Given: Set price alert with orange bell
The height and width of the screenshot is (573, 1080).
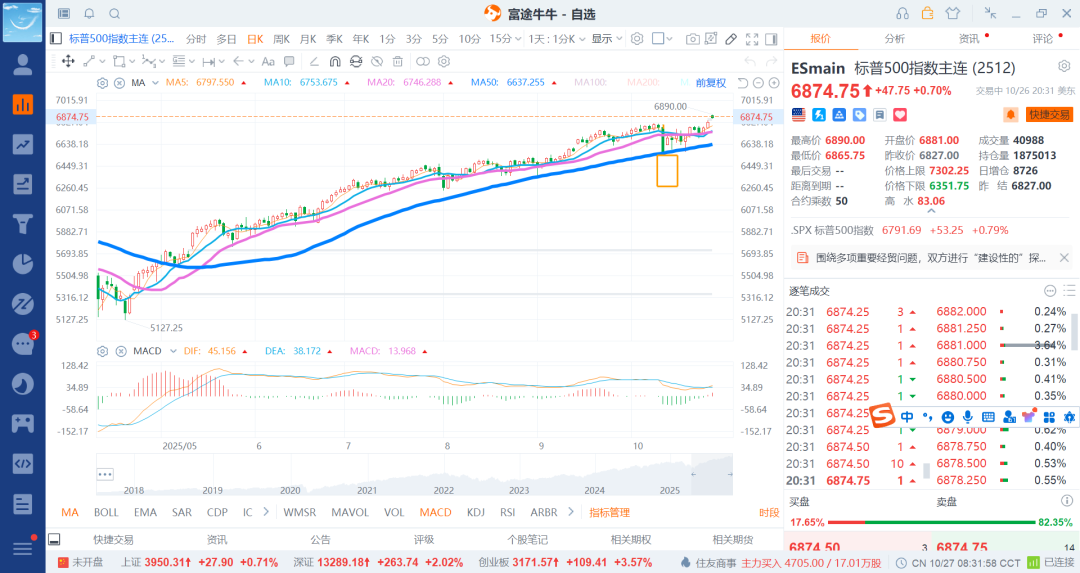Looking at the screenshot, I should (x=1010, y=114).
